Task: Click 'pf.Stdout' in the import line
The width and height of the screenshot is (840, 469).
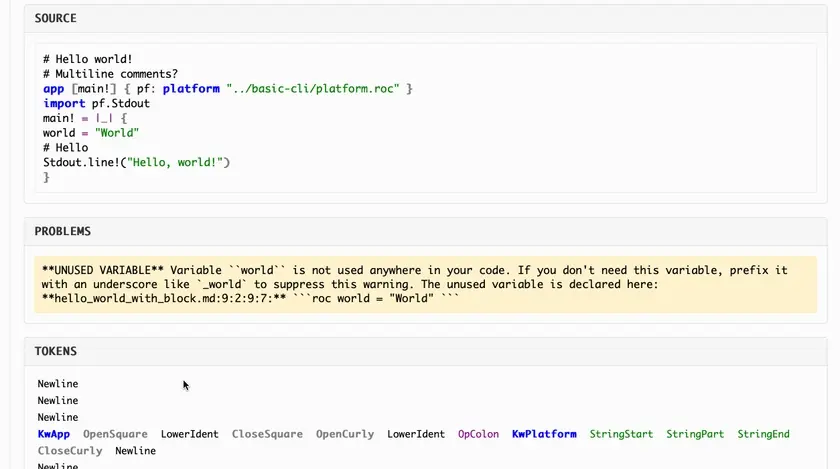Action: pyautogui.click(x=121, y=103)
